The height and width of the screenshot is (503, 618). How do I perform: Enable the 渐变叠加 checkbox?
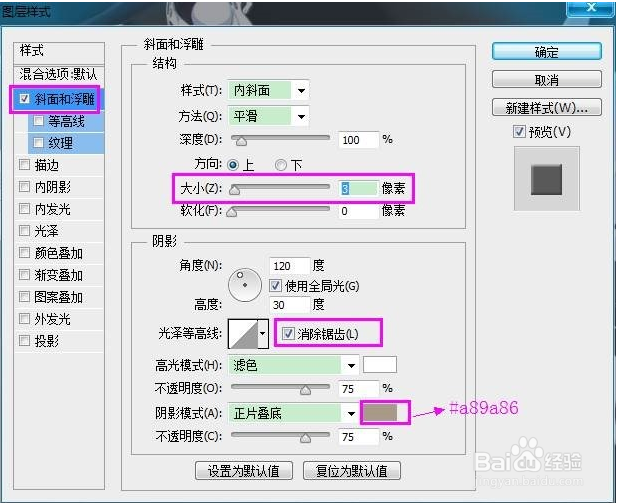pyautogui.click(x=24, y=274)
